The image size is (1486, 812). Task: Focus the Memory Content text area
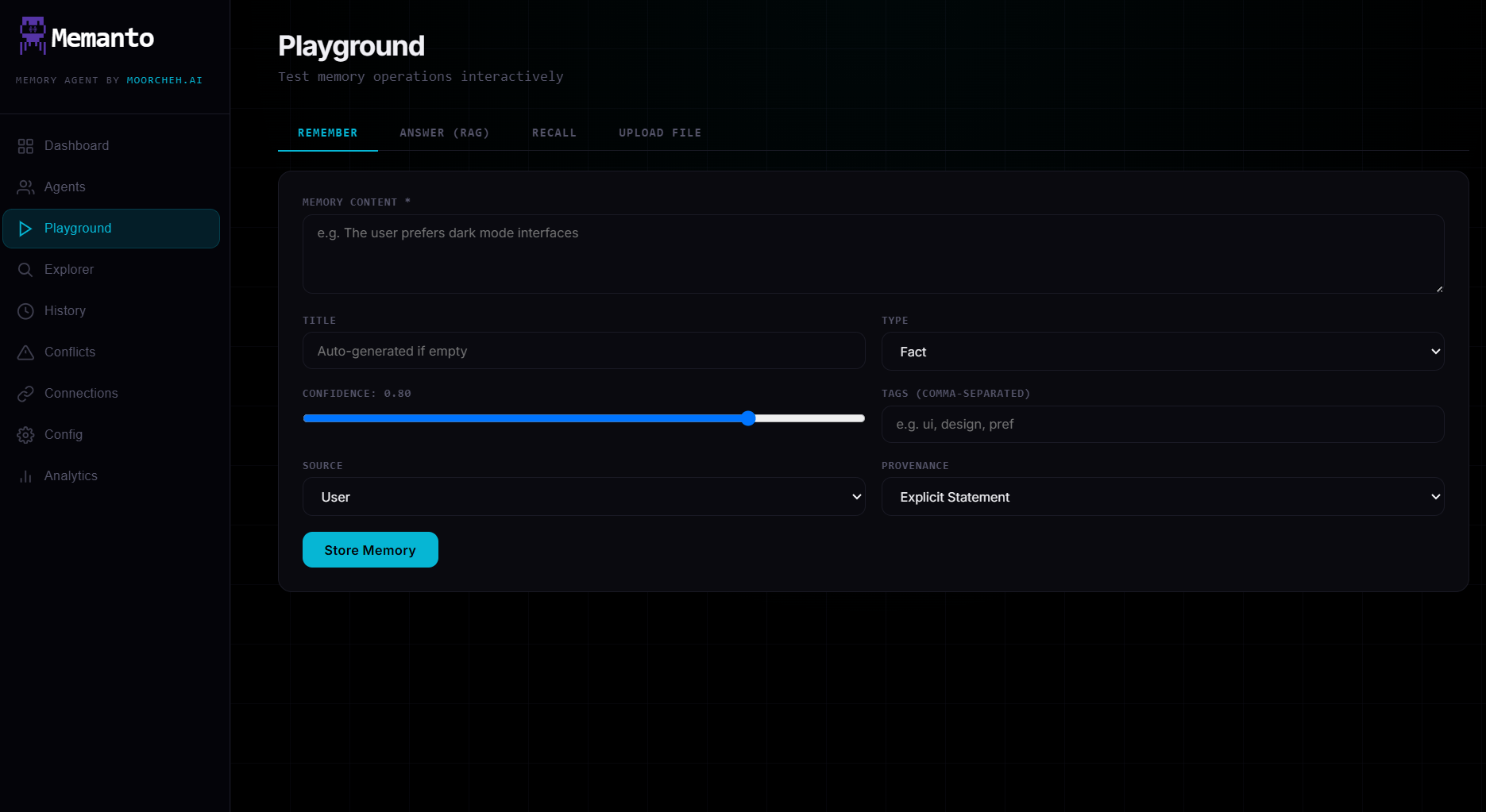click(873, 254)
